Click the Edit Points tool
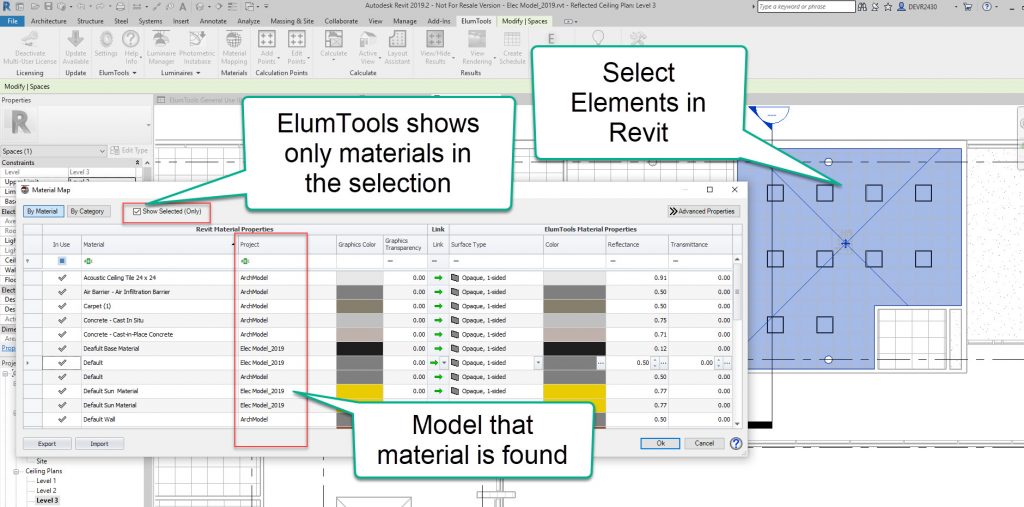The height and width of the screenshot is (507, 1024). coord(297,39)
